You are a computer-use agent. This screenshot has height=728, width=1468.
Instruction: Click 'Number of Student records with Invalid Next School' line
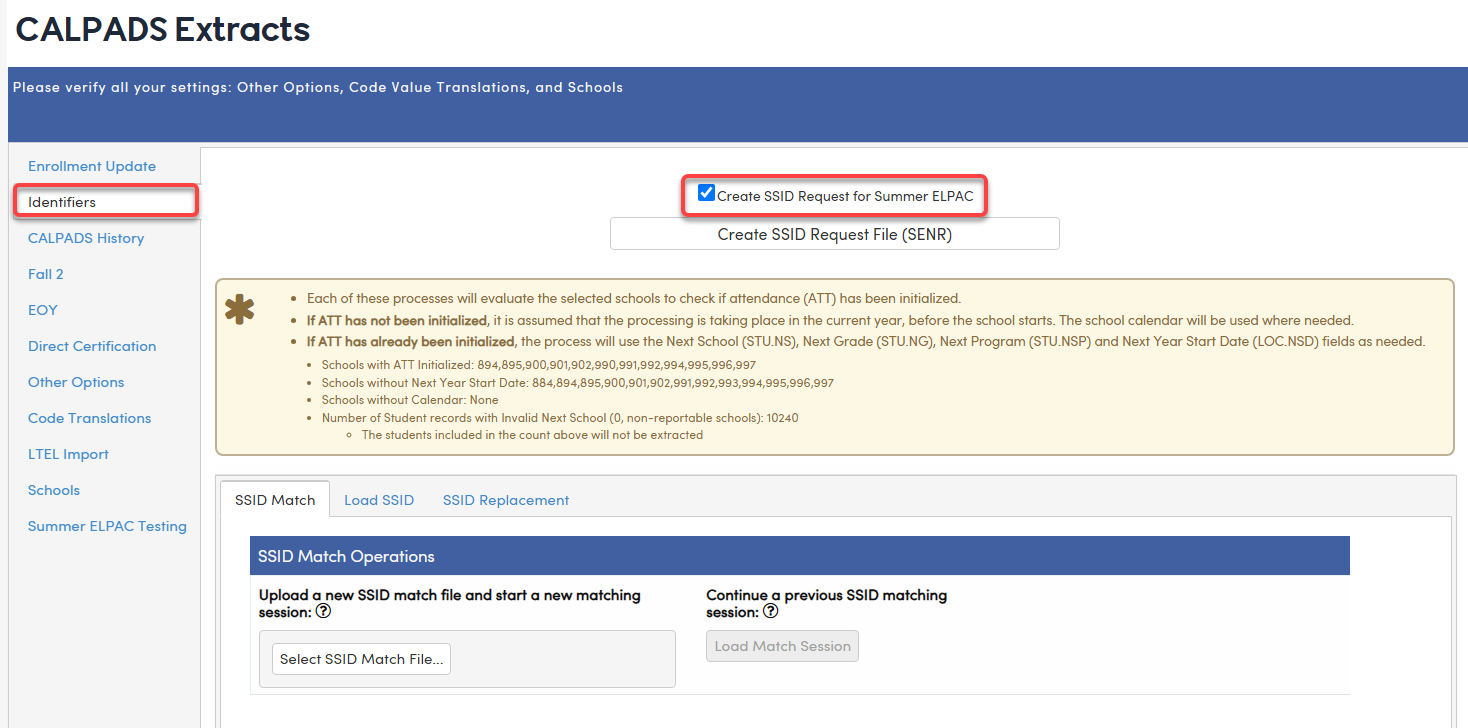(560, 418)
